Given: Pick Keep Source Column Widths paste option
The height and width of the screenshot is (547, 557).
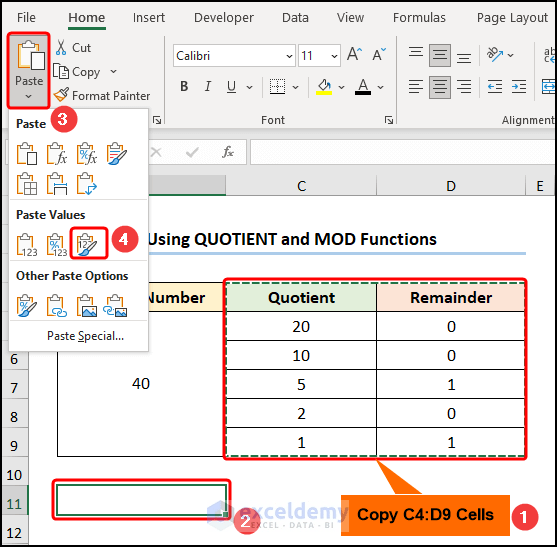Looking at the screenshot, I should [57, 184].
